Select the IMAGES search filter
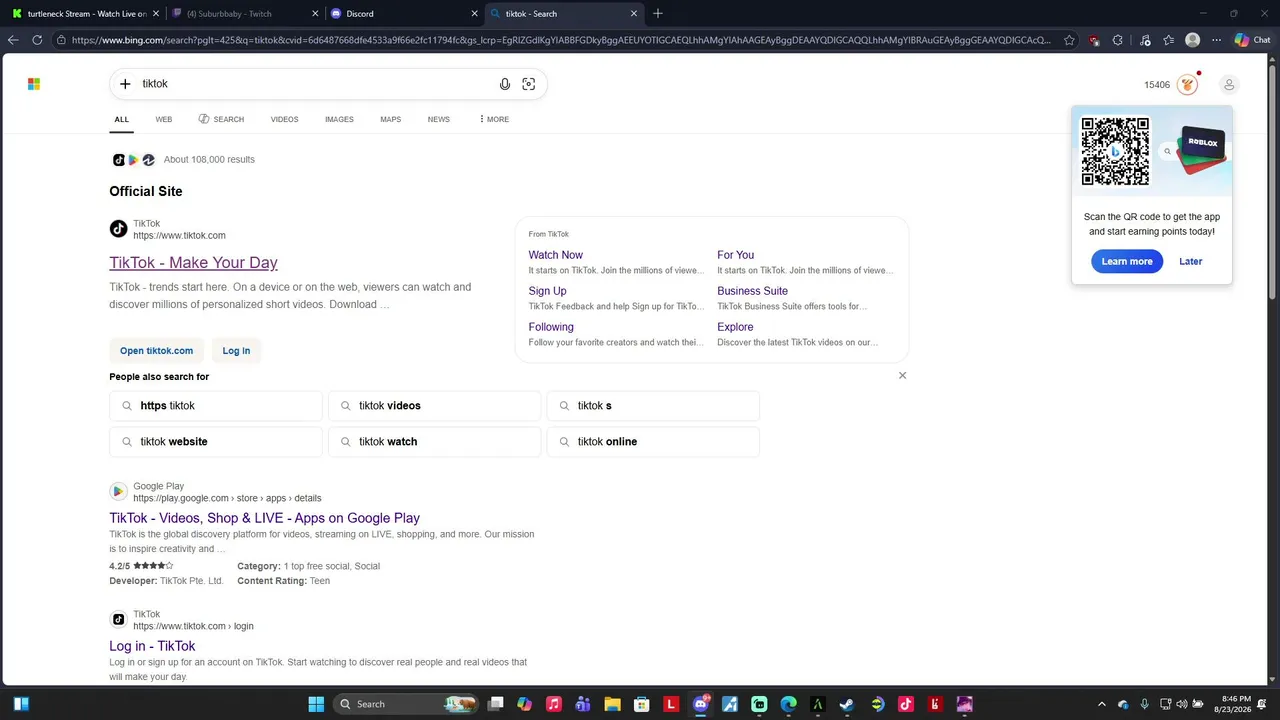 point(339,119)
